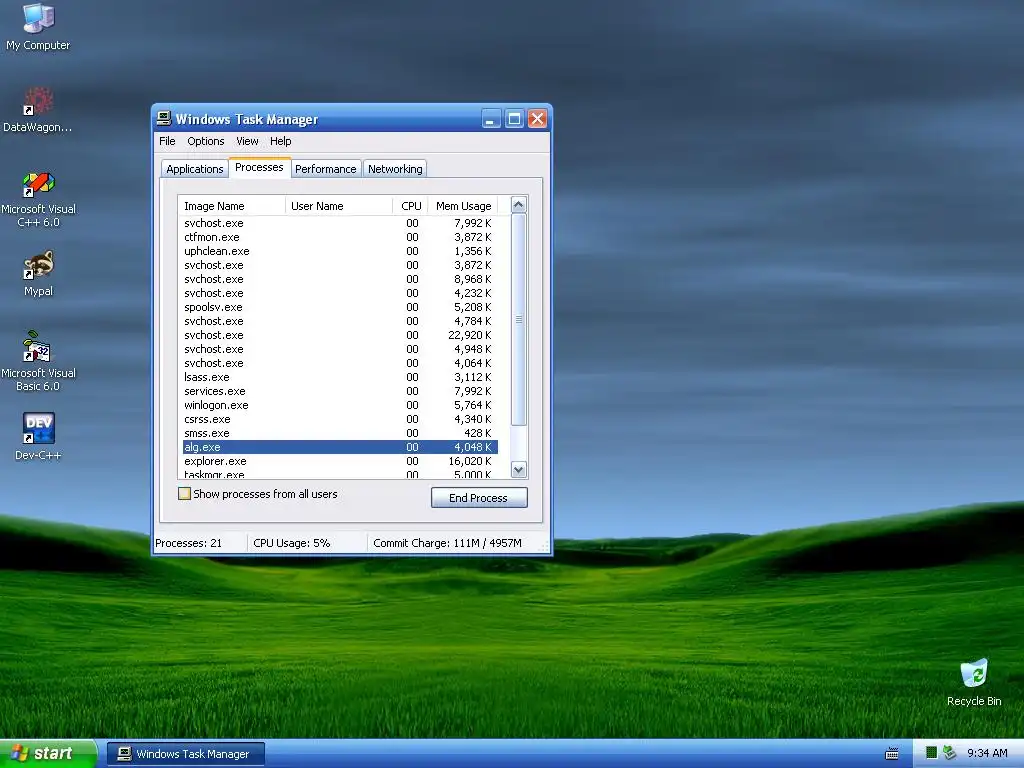Click the Safely Remove Hardware tray icon
Viewport: 1024px width, 768px height.
949,753
